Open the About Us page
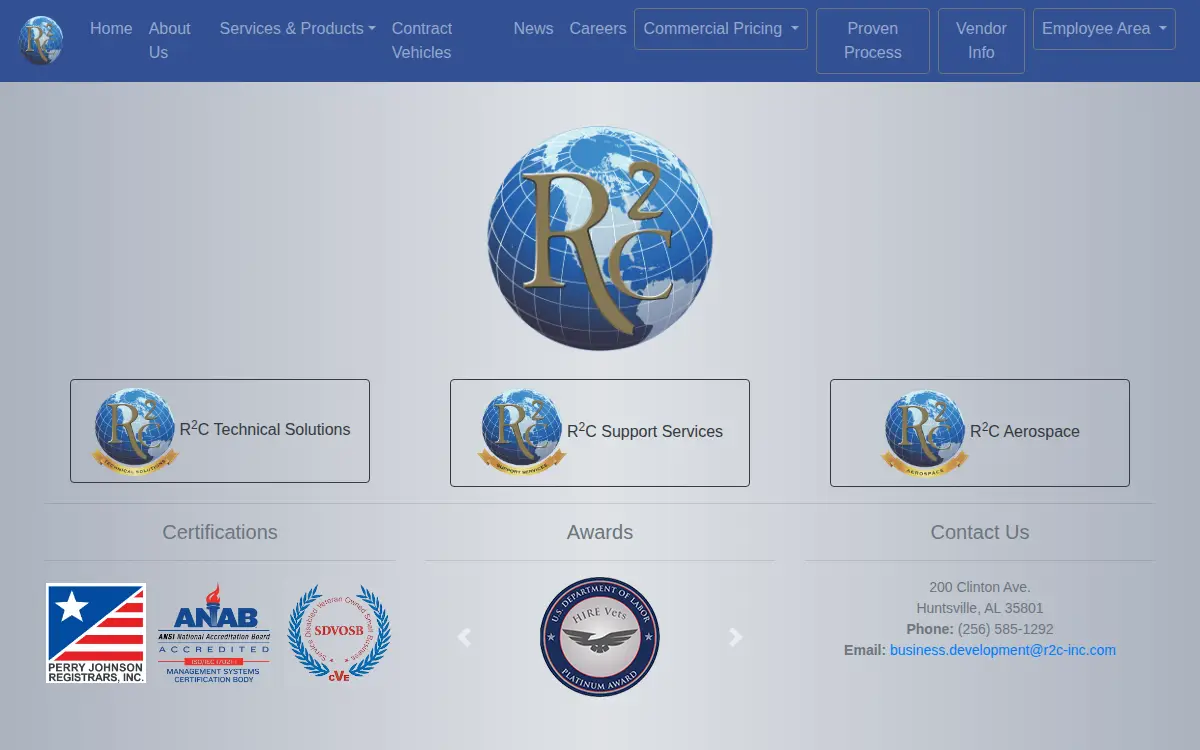This screenshot has width=1200, height=750. (x=170, y=41)
